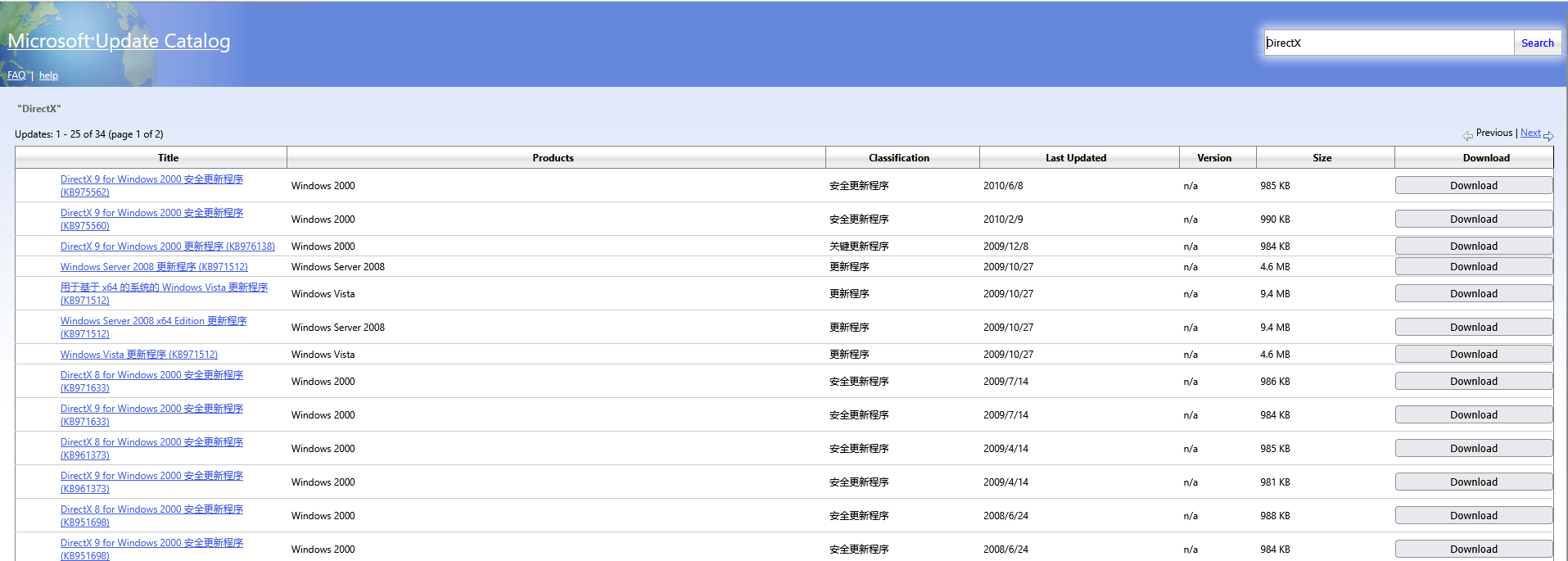Click the "Updates: 1 - 25 of 34" text
1568x561 pixels.
coord(88,134)
